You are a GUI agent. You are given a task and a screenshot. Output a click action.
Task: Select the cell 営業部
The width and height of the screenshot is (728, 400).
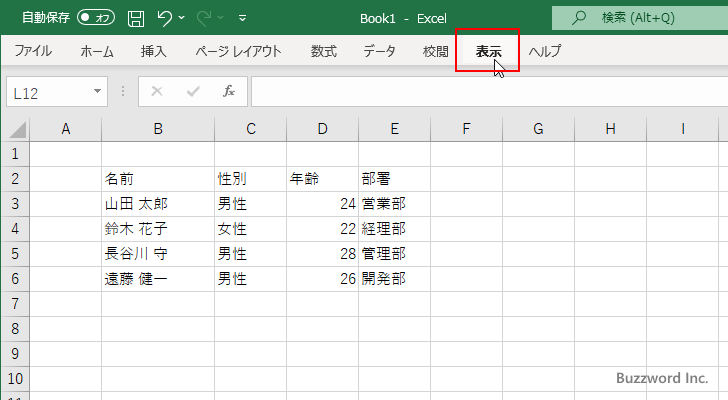coord(395,204)
